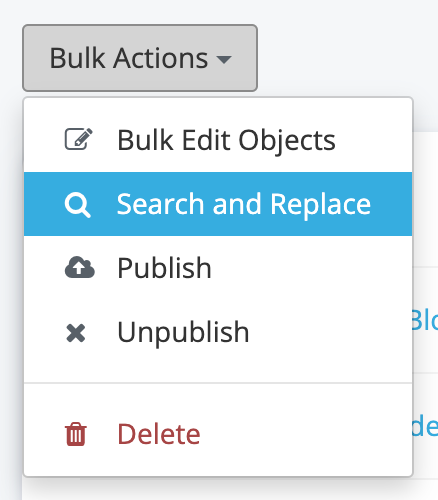Click the X icon next to Unpublish
This screenshot has width=438, height=500.
click(x=76, y=333)
